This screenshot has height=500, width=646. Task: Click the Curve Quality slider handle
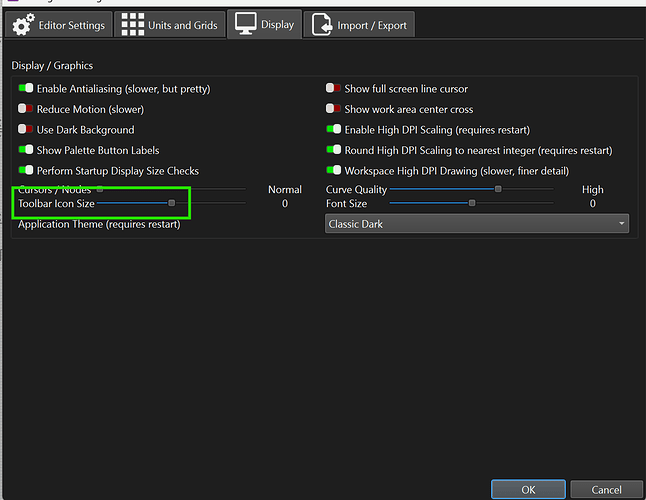tap(498, 189)
